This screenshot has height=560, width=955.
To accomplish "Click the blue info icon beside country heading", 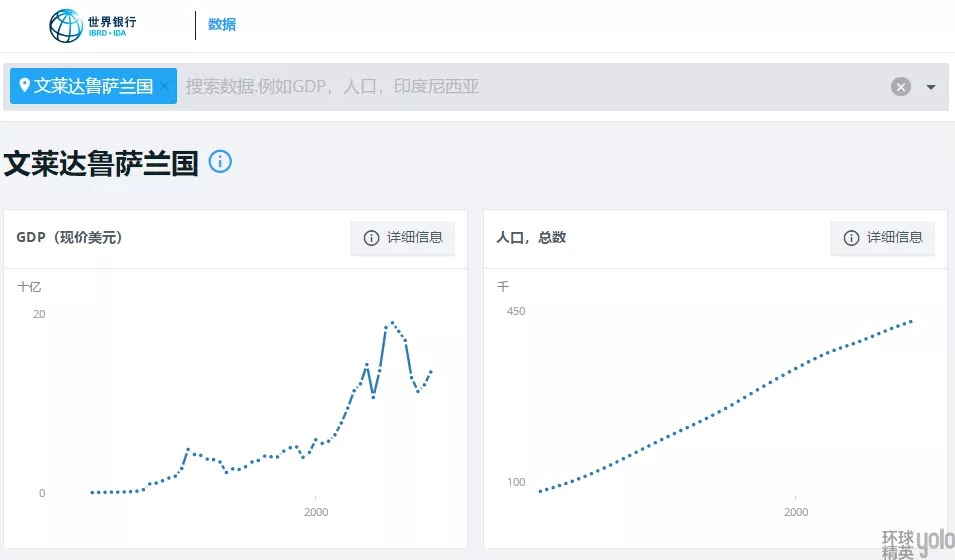I will (220, 161).
